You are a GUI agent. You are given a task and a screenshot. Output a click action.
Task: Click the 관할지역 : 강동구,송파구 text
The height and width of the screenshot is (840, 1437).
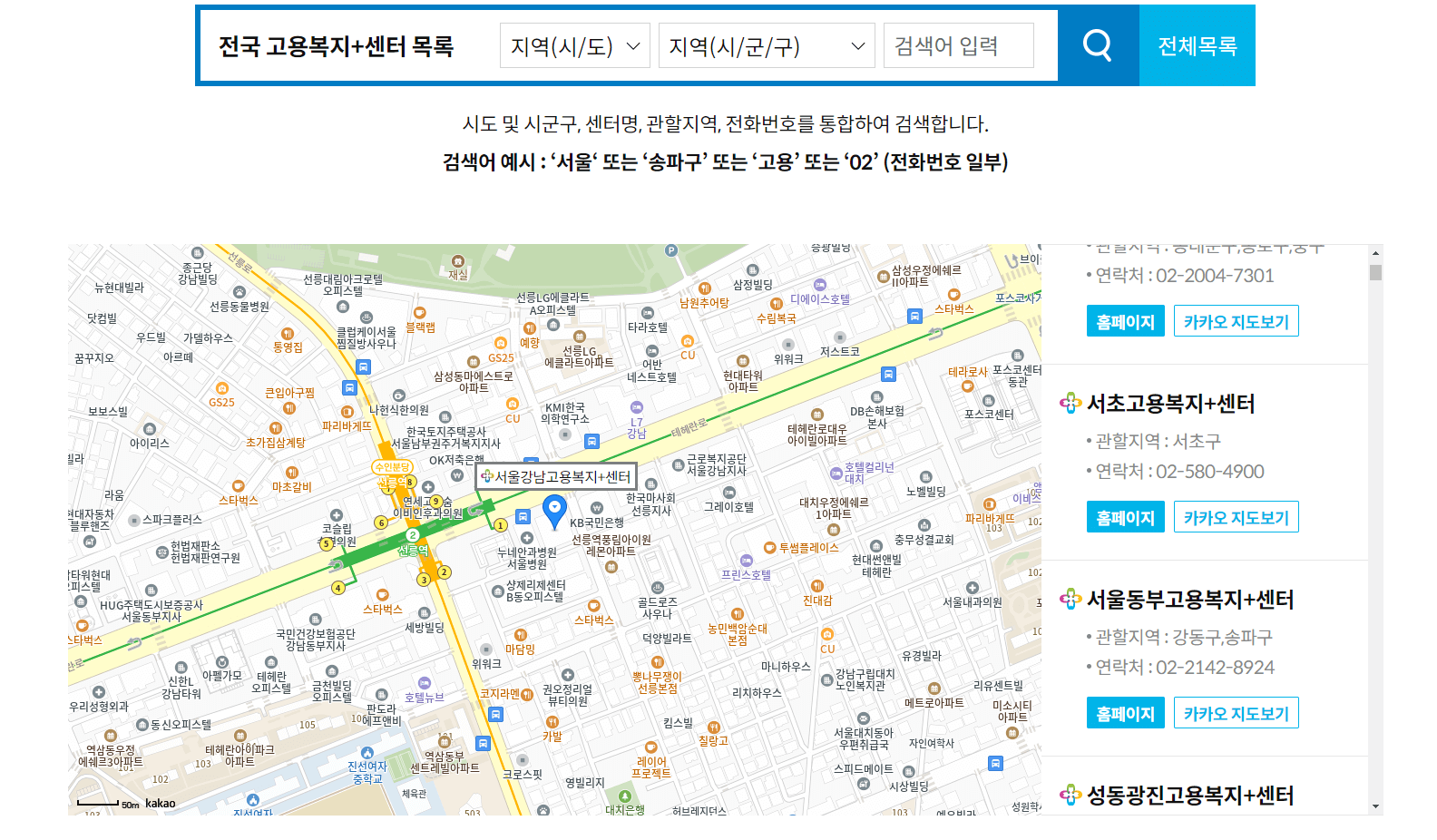coord(1184,637)
